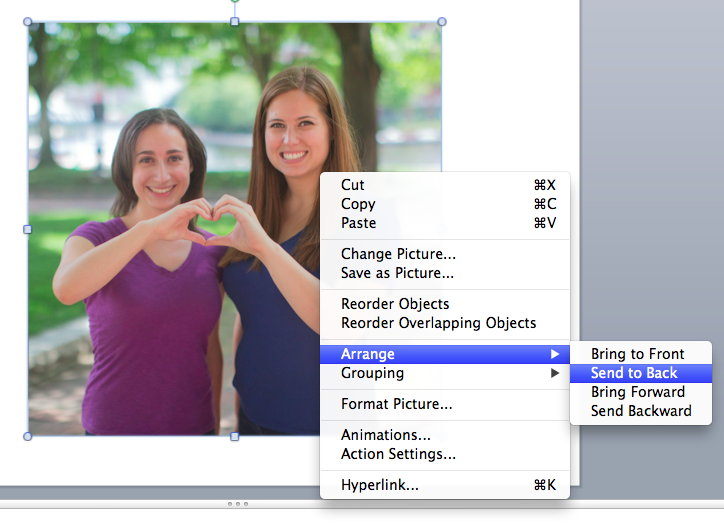Viewport: 724px width, 529px height.
Task: Select Hyperlink... menu item
Action: pos(379,485)
